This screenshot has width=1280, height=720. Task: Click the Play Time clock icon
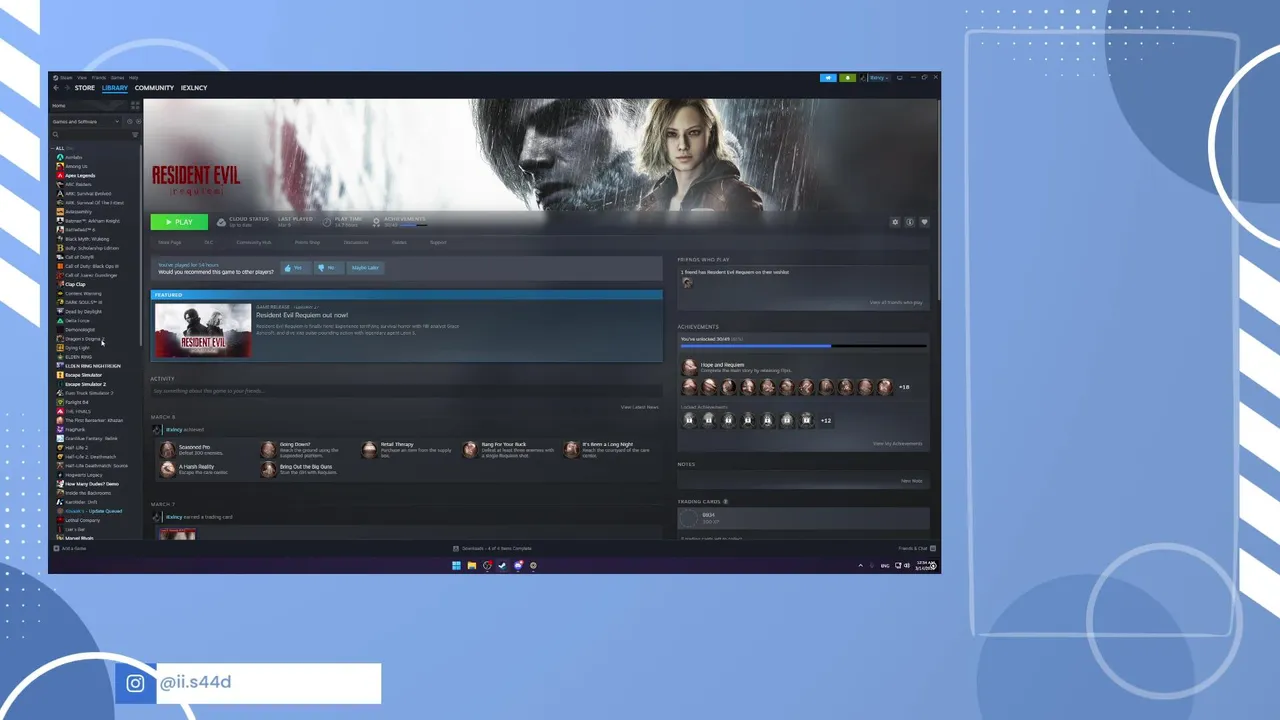tap(327, 222)
